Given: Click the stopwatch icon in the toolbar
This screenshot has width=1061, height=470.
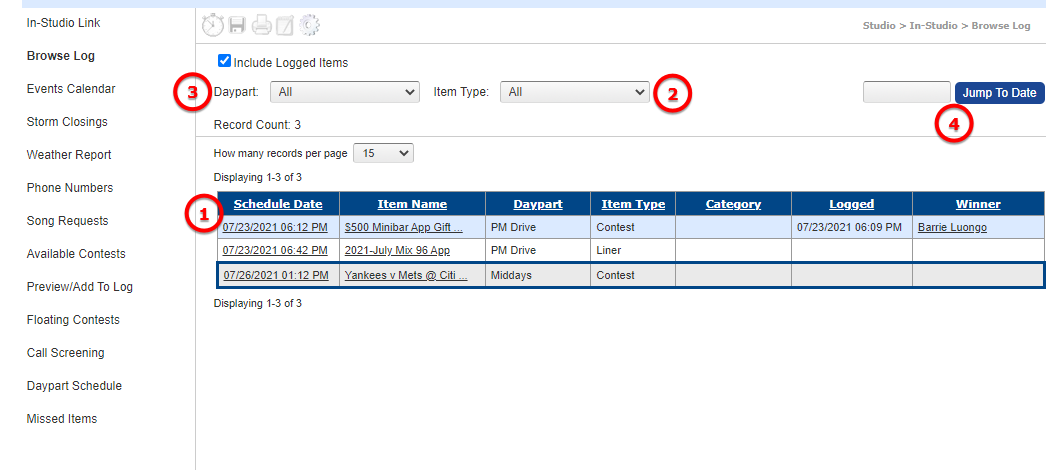Looking at the screenshot, I should pos(213,26).
